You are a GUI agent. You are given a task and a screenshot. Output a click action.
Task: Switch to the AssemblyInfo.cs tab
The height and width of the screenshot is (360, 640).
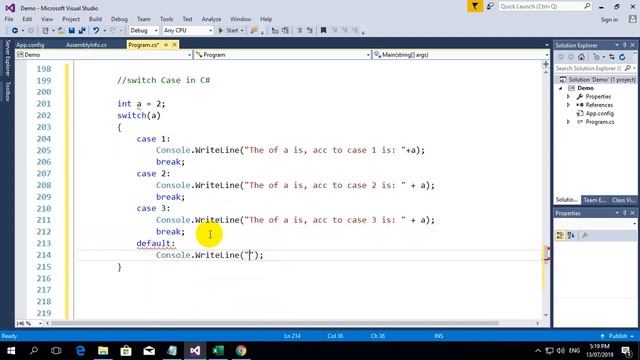(x=86, y=45)
